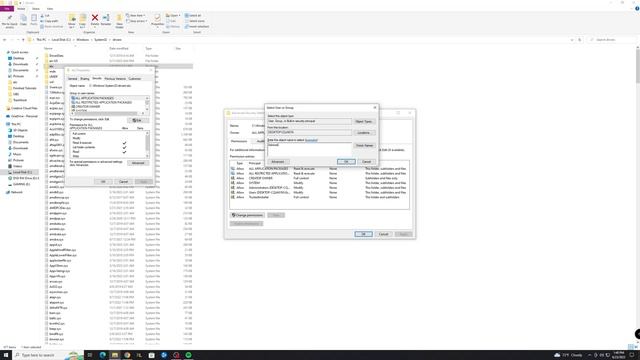Open the examples link
Viewport: 640px width, 360px height.
311,140
